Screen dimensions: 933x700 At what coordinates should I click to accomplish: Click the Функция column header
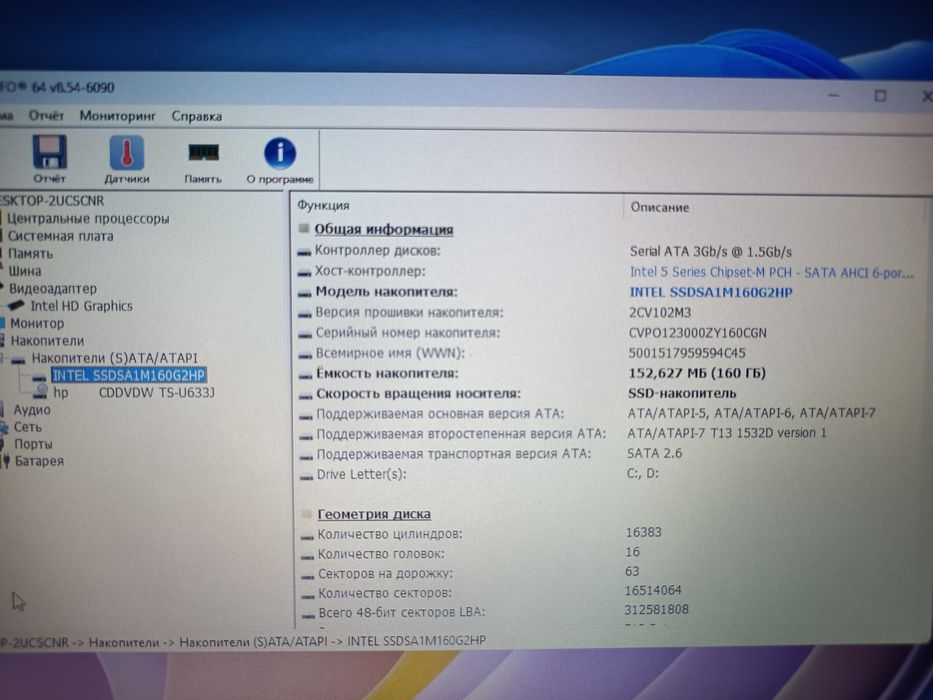click(323, 205)
